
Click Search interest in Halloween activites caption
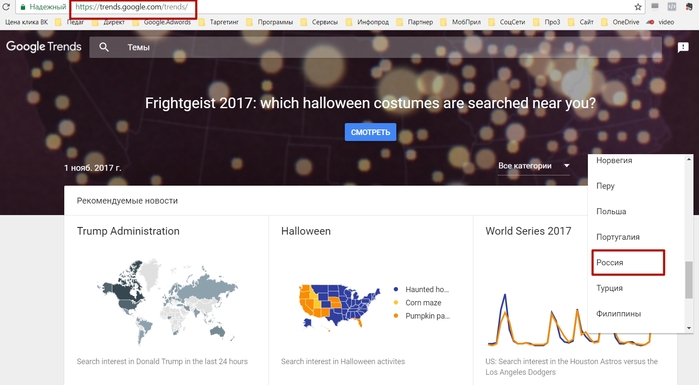[343, 361]
